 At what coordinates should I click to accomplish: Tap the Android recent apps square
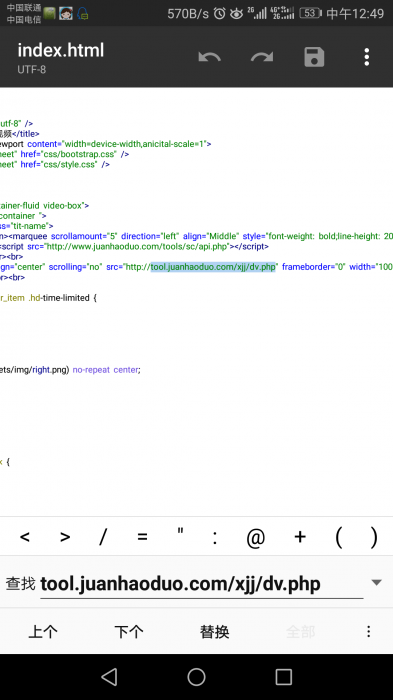[x=283, y=677]
